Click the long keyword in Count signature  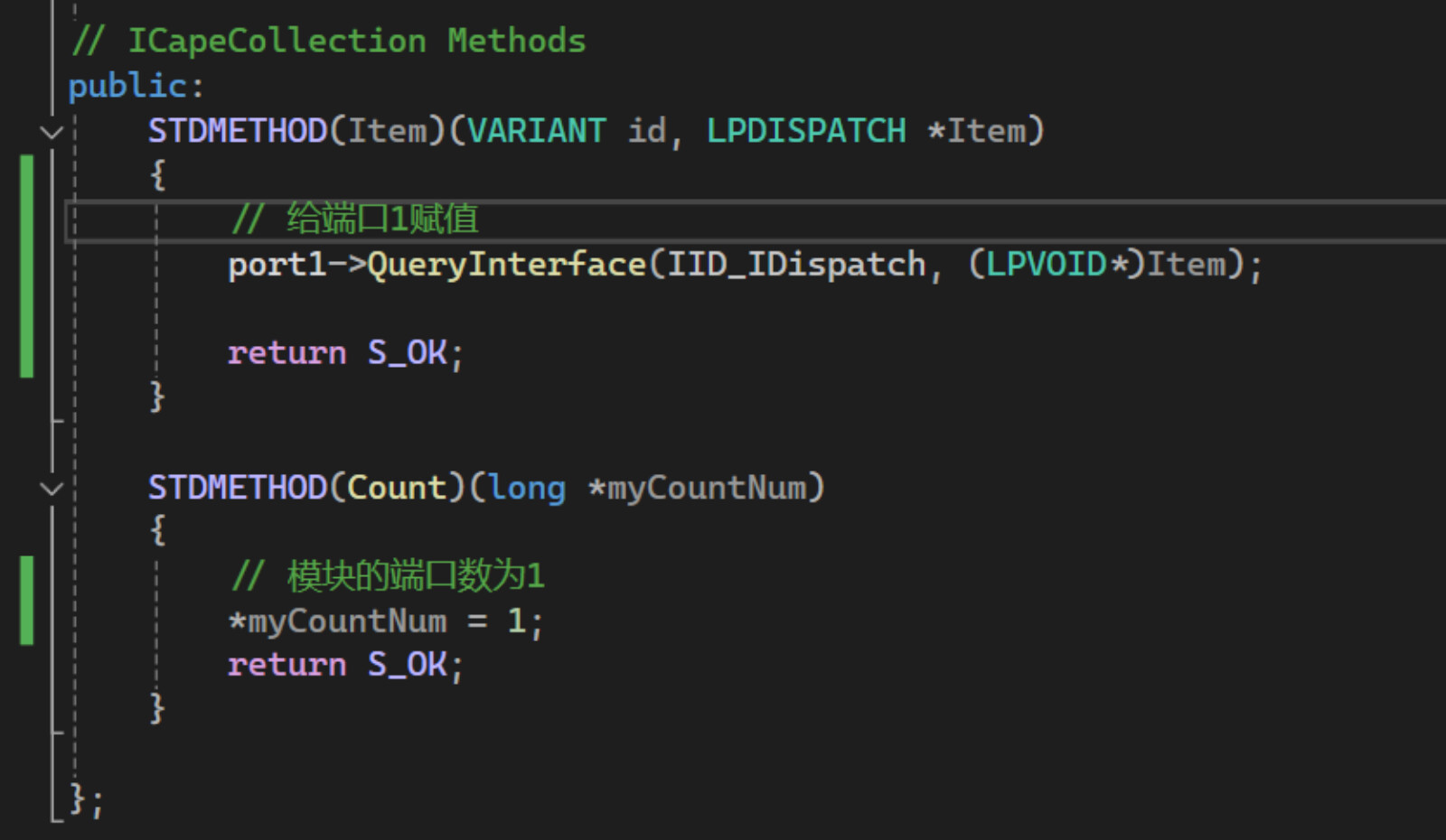tap(527, 488)
